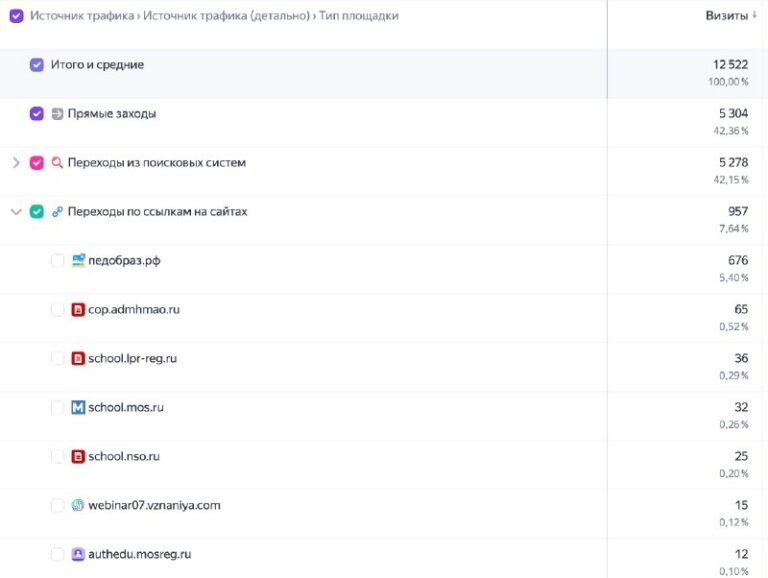The image size is (768, 578).
Task: Click the 12 visits value for authedu.mosreg.ru
Action: click(741, 554)
